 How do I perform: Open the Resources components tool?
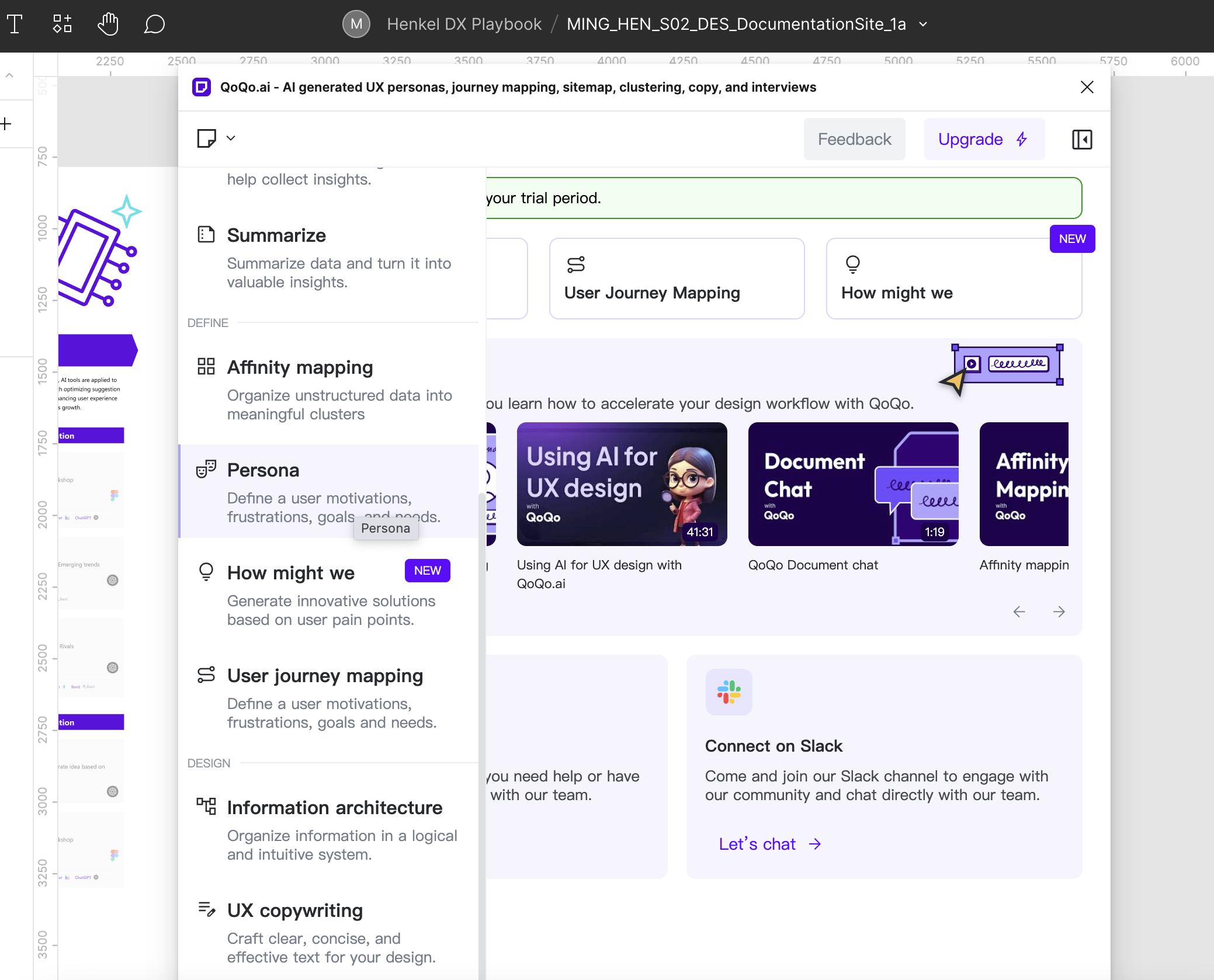62,24
